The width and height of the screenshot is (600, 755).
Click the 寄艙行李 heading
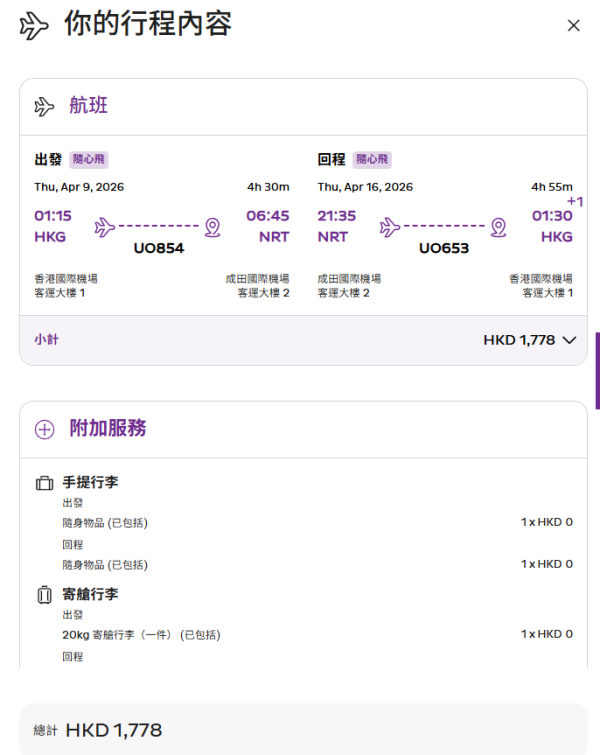click(90, 594)
